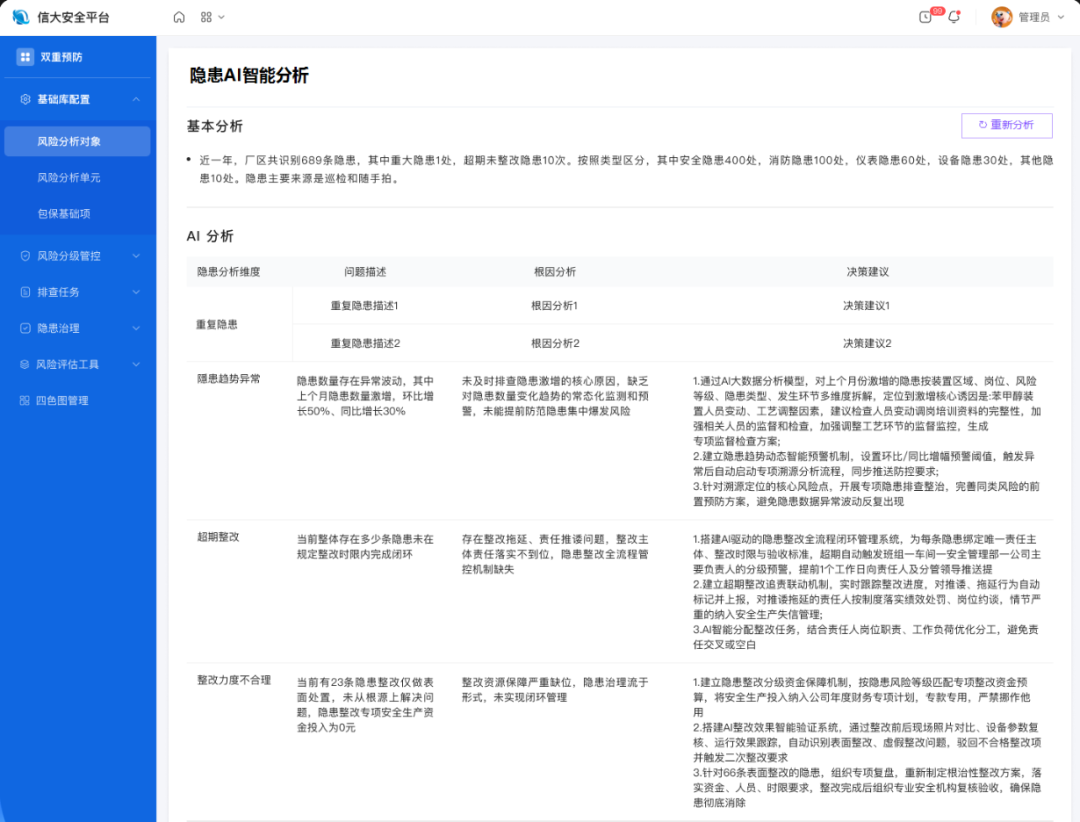
Task: Click the 基本分析 section heading
Action: coord(215,126)
